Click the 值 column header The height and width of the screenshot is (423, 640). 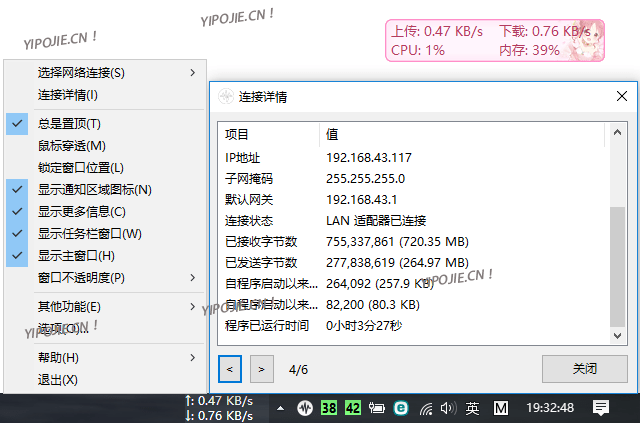(x=462, y=134)
